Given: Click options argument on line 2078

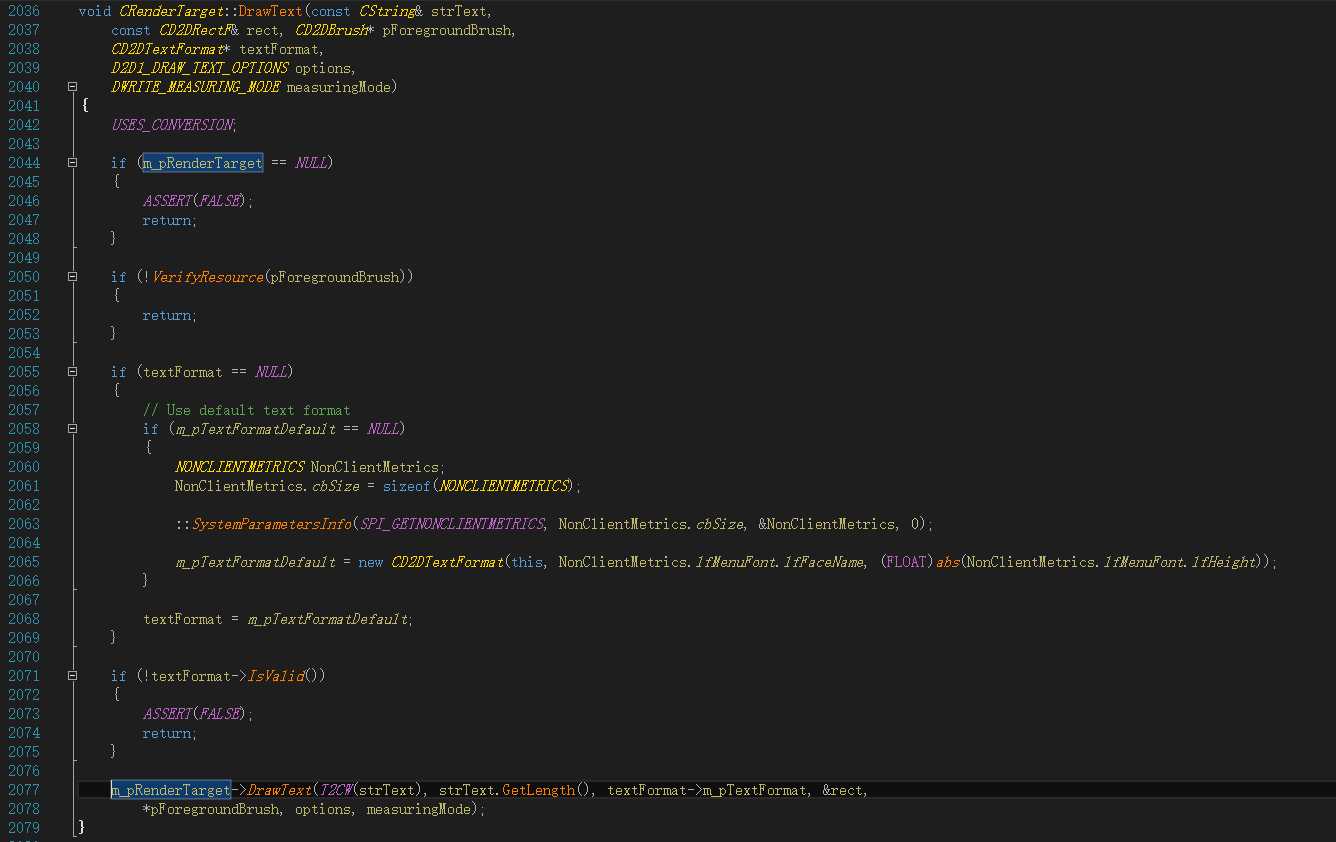Looking at the screenshot, I should click(x=323, y=809).
